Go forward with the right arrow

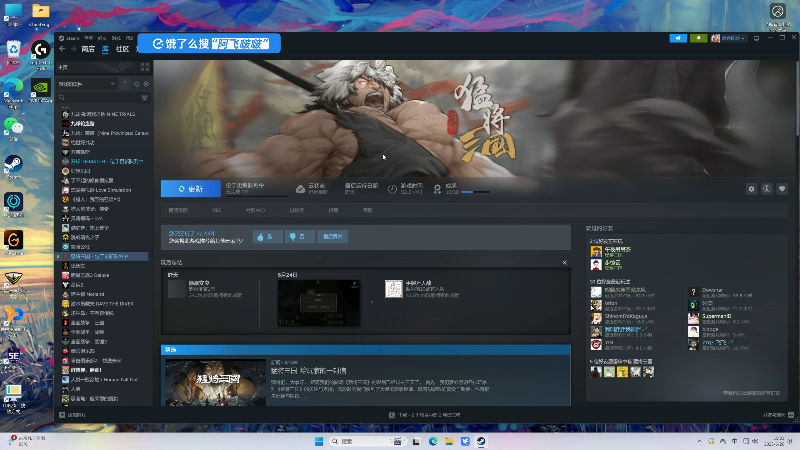coord(73,49)
